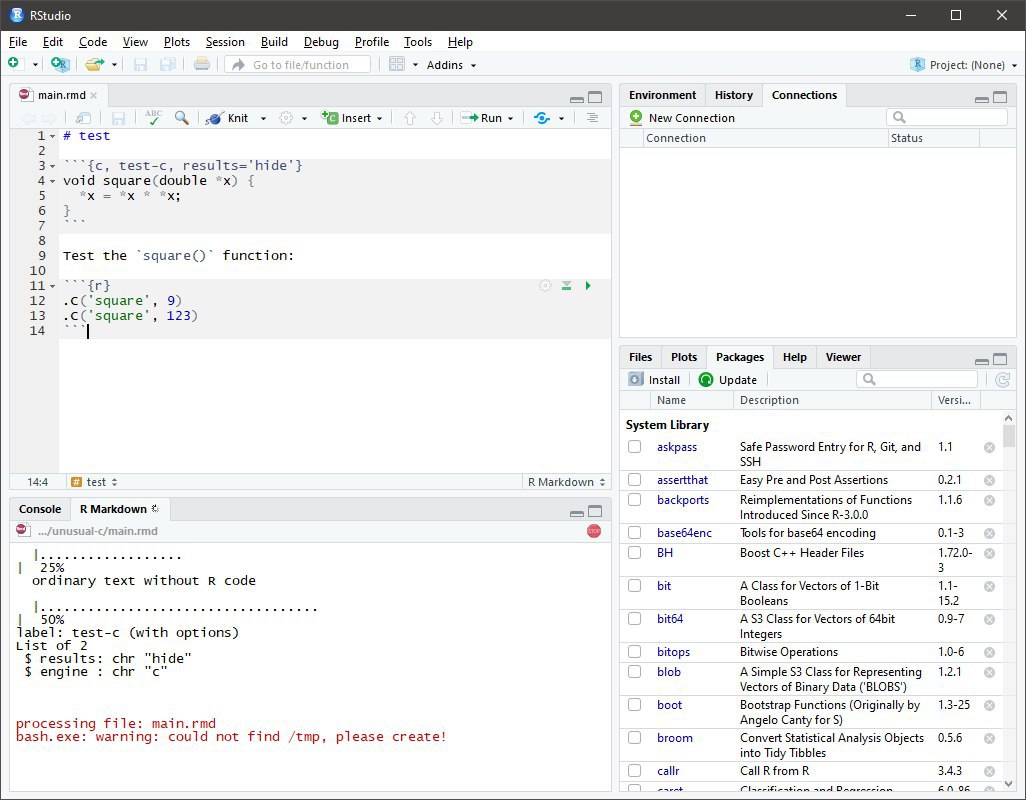The height and width of the screenshot is (800, 1026).
Task: Switch to the Environment tab
Action: tap(662, 96)
